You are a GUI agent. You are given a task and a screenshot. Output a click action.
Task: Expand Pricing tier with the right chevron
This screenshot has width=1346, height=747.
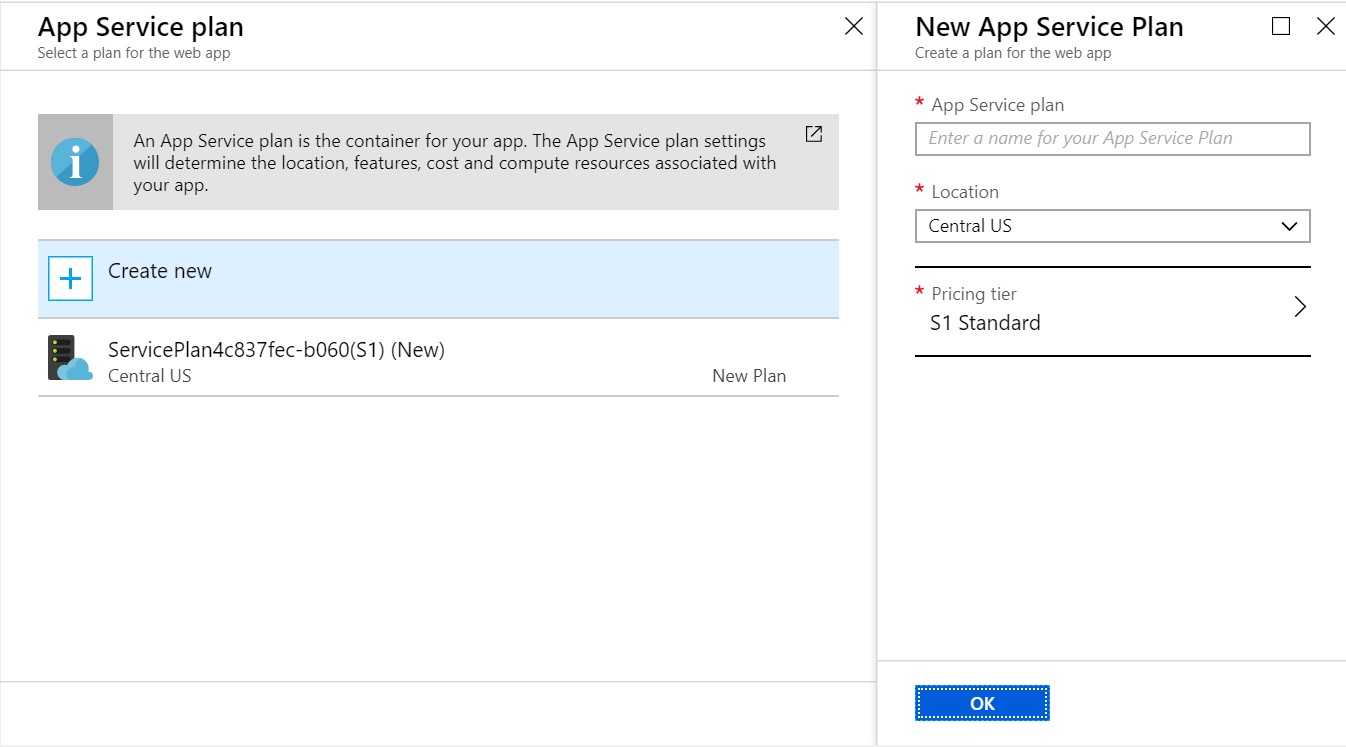coord(1300,308)
